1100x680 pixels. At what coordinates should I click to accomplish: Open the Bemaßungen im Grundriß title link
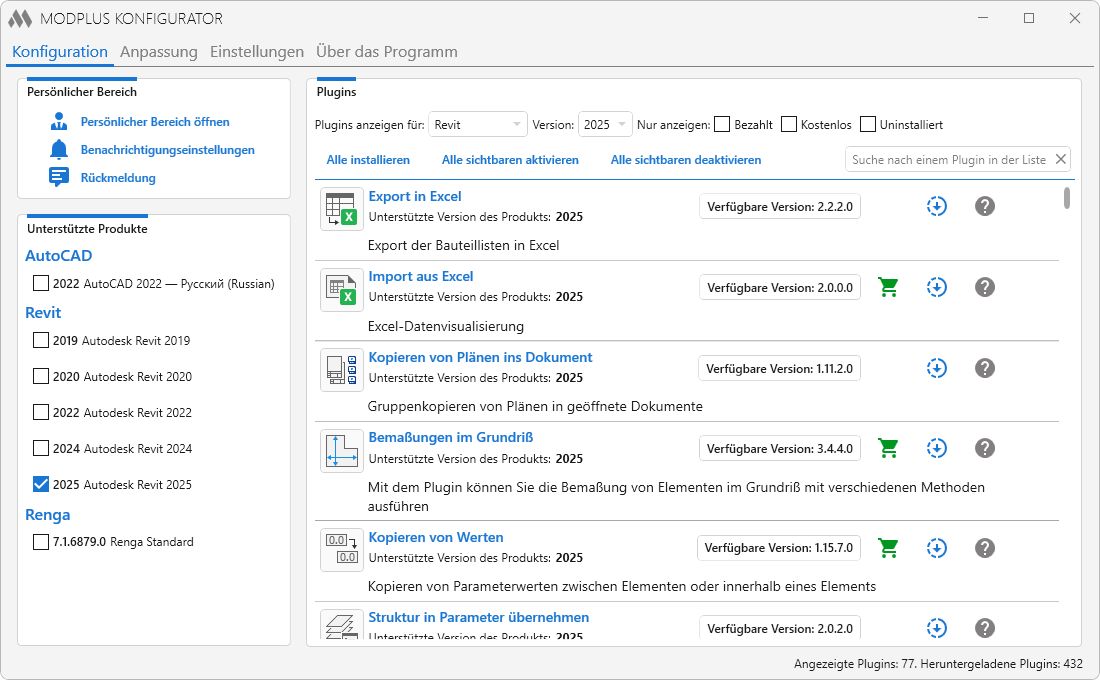click(450, 437)
